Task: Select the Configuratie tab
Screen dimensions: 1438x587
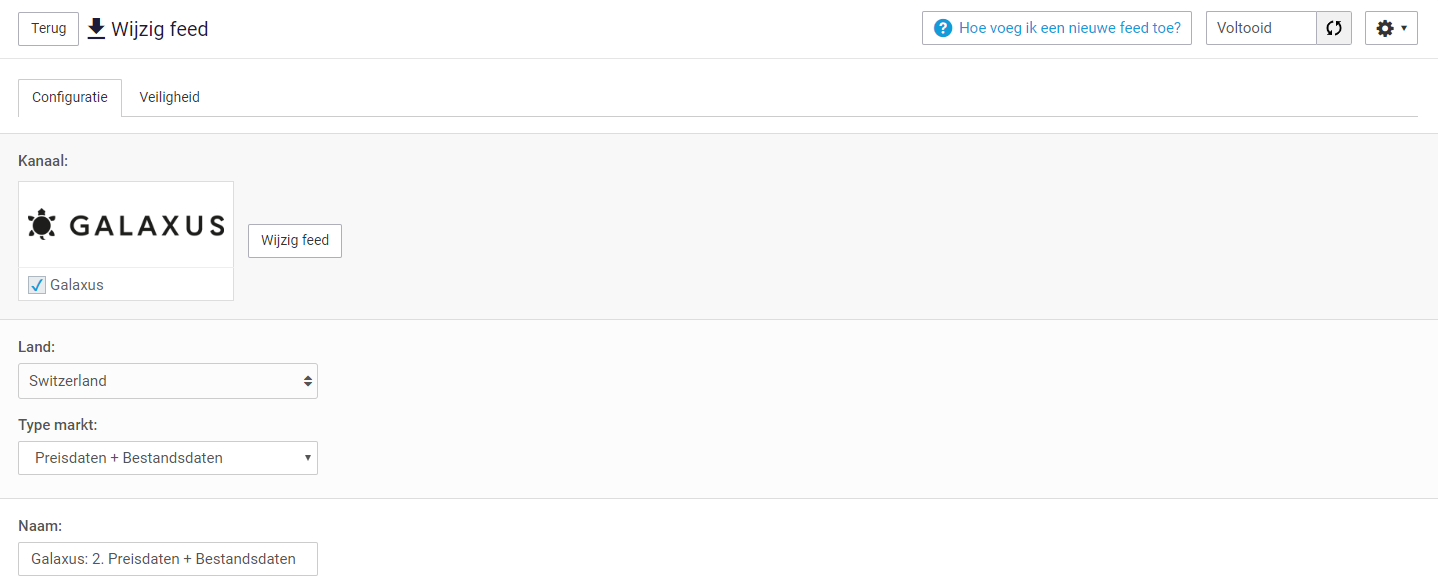Action: [70, 97]
